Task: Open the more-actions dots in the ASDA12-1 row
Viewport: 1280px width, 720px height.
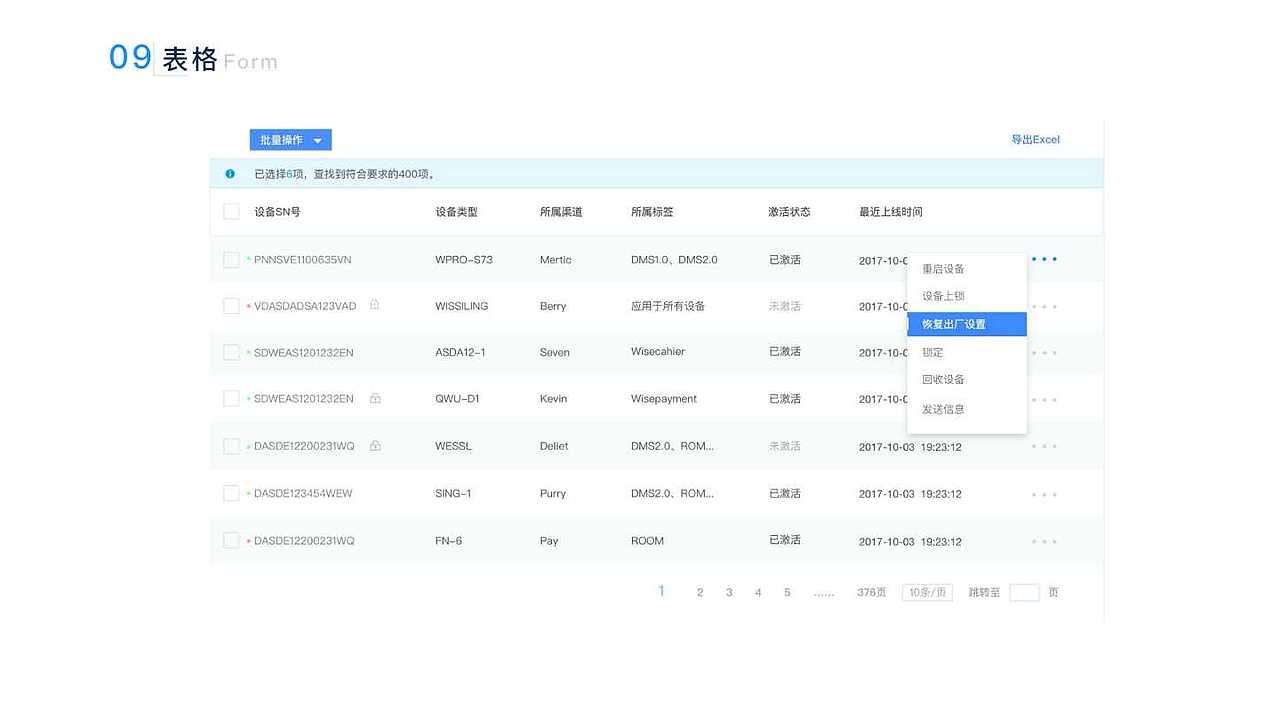Action: tap(1044, 352)
